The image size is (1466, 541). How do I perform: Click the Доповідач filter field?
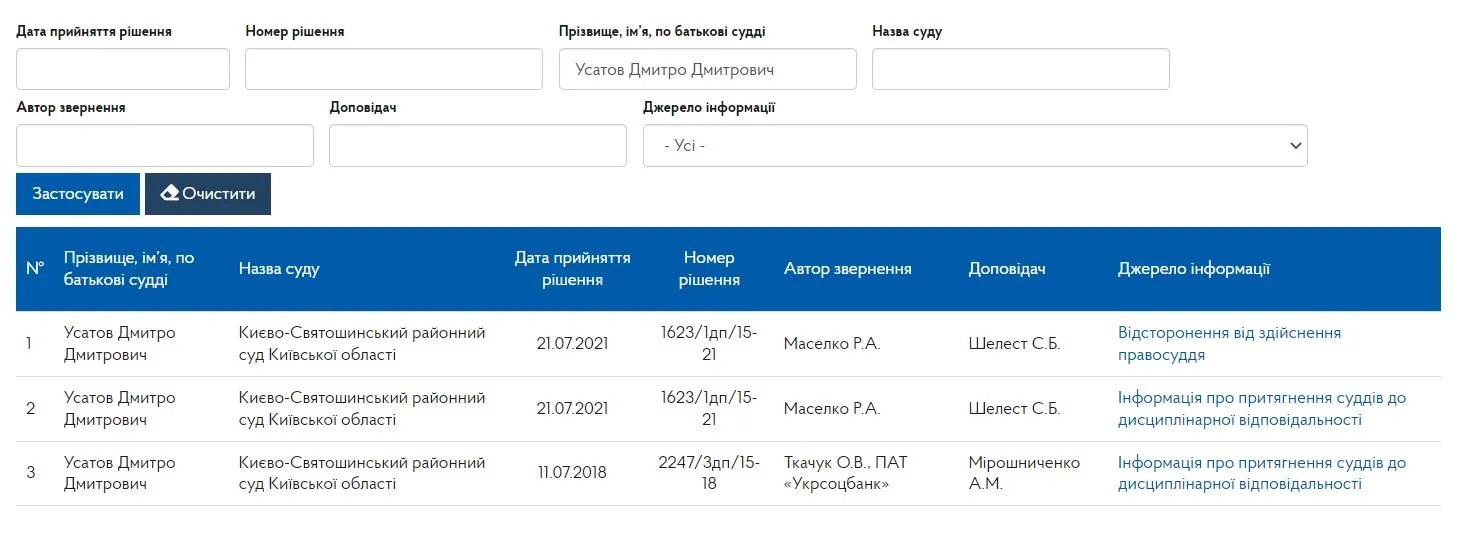pyautogui.click(x=478, y=146)
